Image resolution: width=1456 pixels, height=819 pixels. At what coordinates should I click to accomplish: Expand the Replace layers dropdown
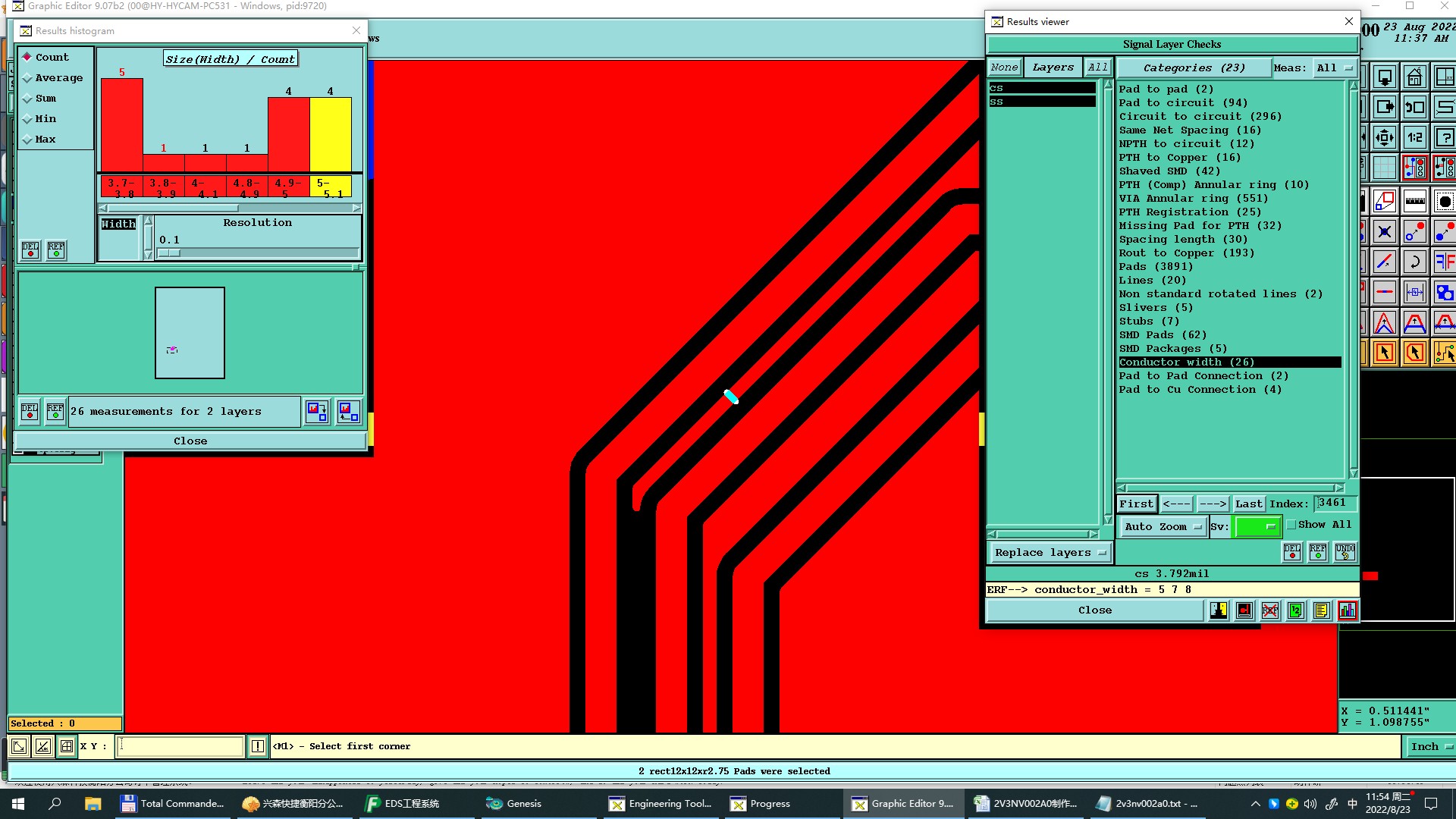pos(1050,553)
